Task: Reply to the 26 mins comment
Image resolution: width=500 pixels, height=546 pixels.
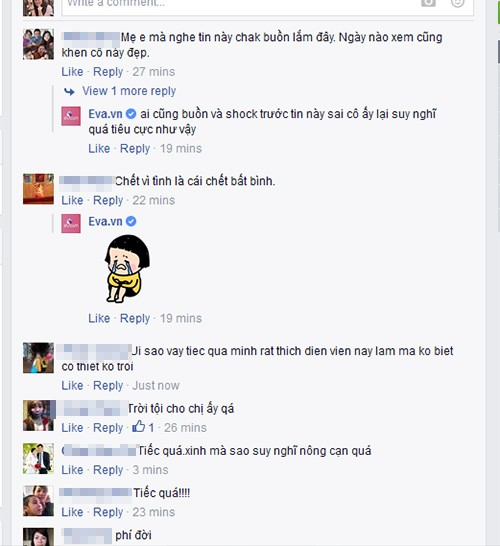Action: (x=108, y=428)
